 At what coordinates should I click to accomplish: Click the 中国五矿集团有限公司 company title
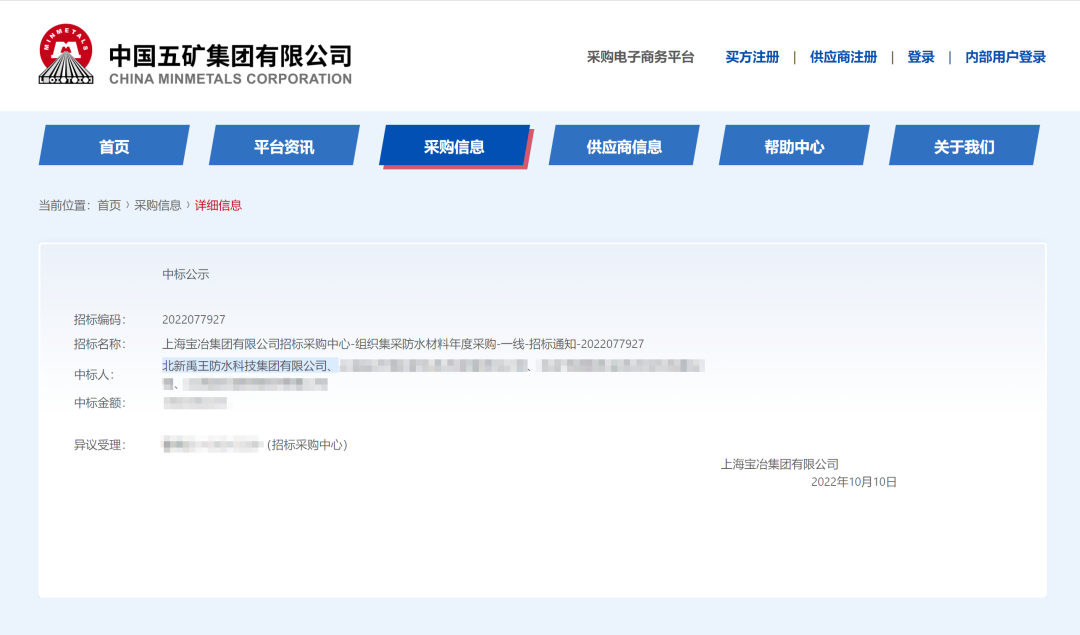tap(231, 55)
